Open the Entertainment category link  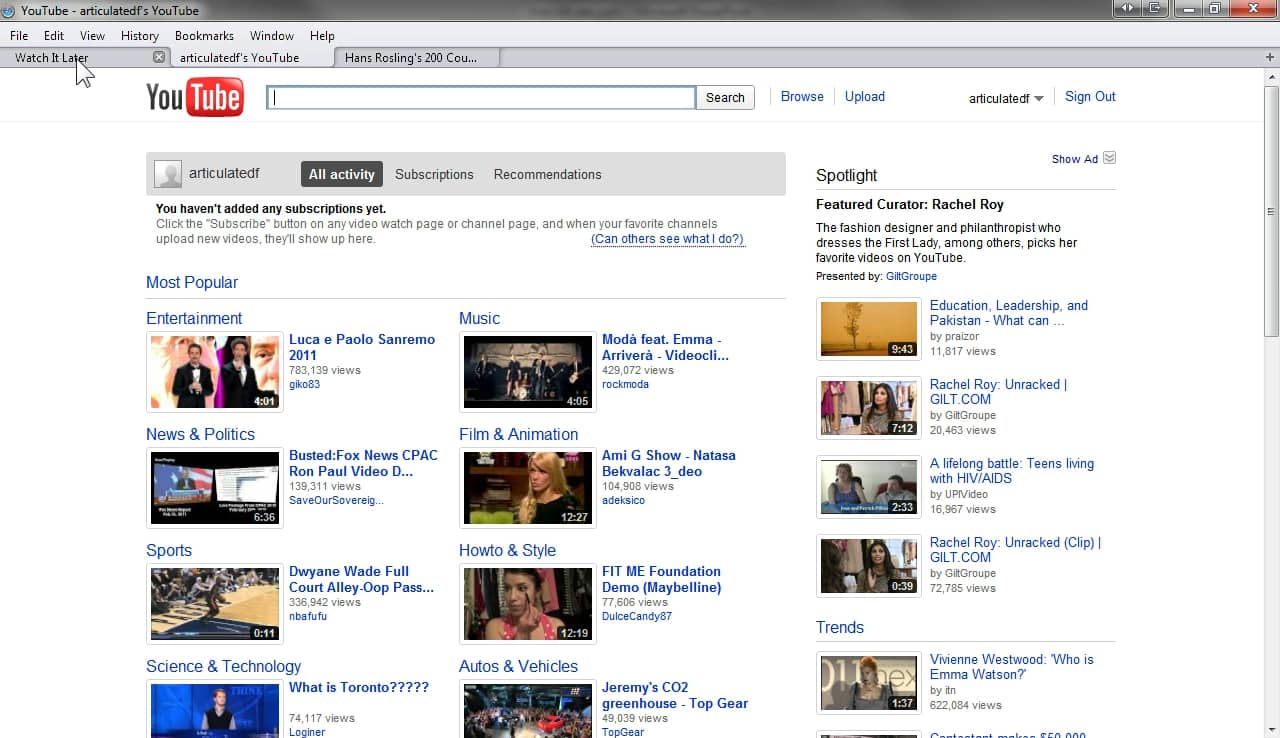(194, 318)
